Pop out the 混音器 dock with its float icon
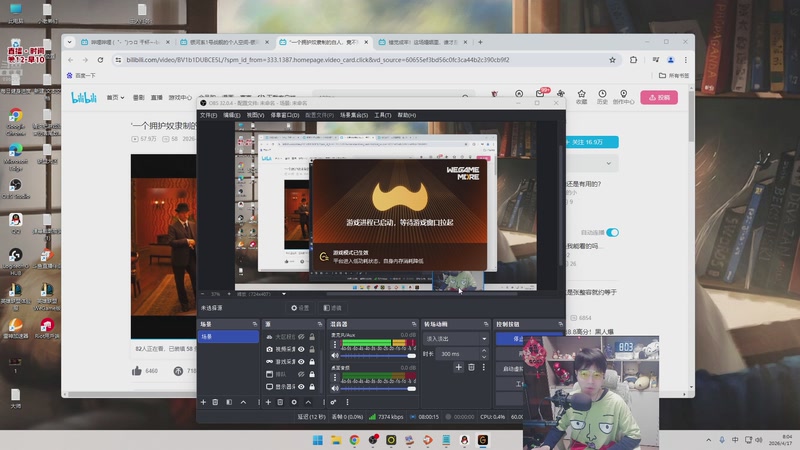 (x=414, y=324)
